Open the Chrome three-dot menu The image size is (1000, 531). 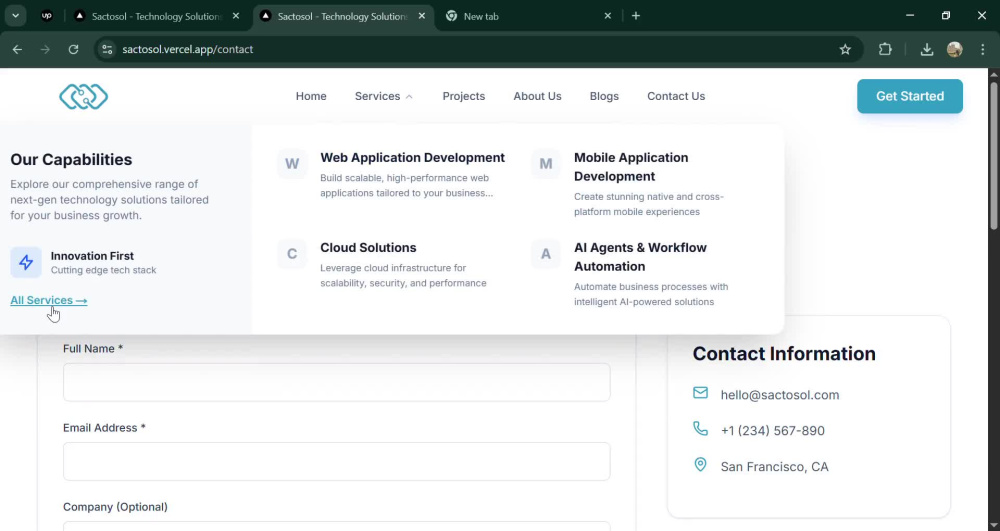(982, 49)
